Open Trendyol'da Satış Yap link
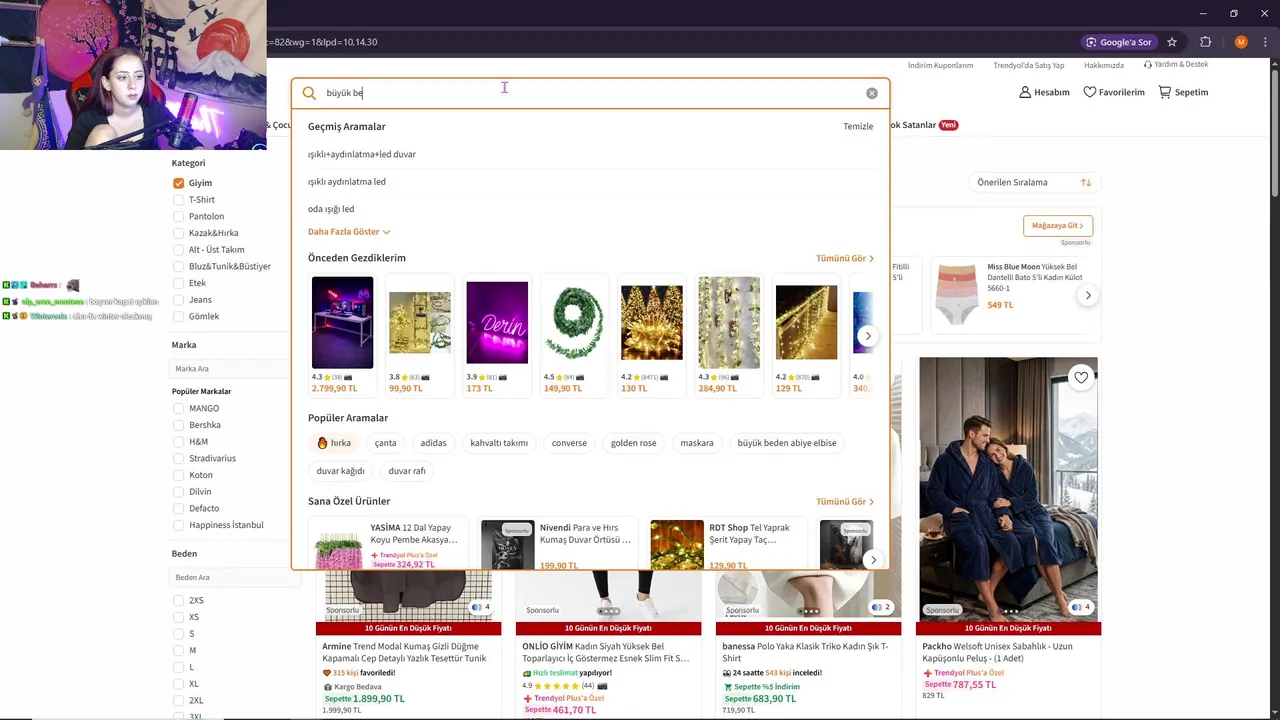1280x720 pixels. [x=1028, y=65]
